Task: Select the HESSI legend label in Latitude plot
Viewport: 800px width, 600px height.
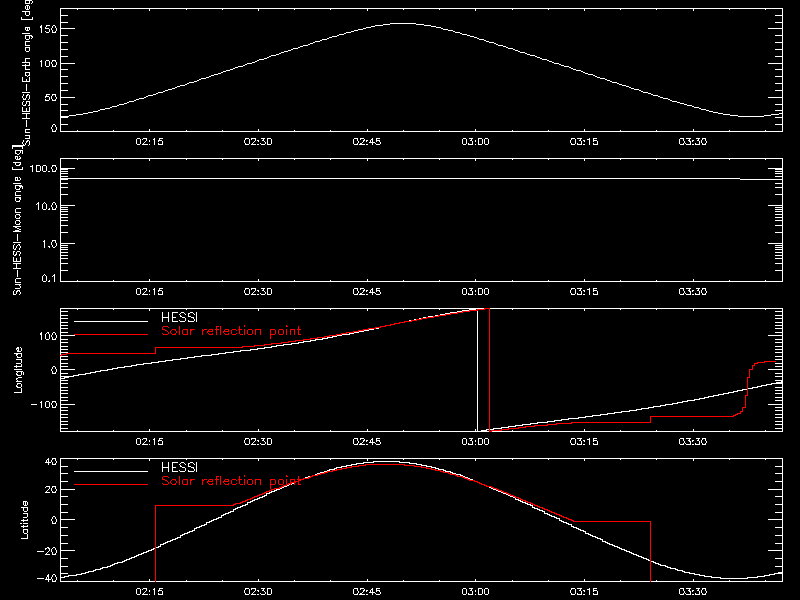Action: click(x=179, y=467)
